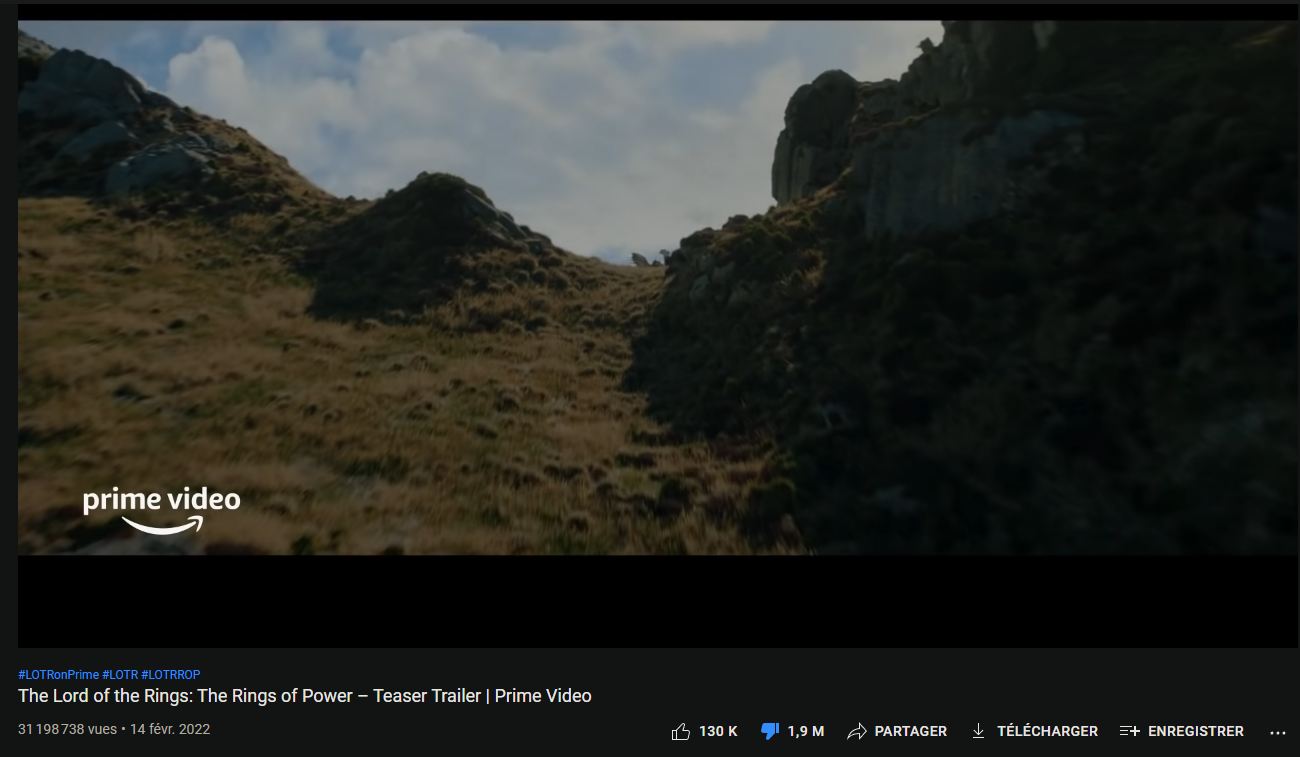This screenshot has height=757, width=1300.
Task: Share the video via PARTAGER
Action: tap(897, 731)
